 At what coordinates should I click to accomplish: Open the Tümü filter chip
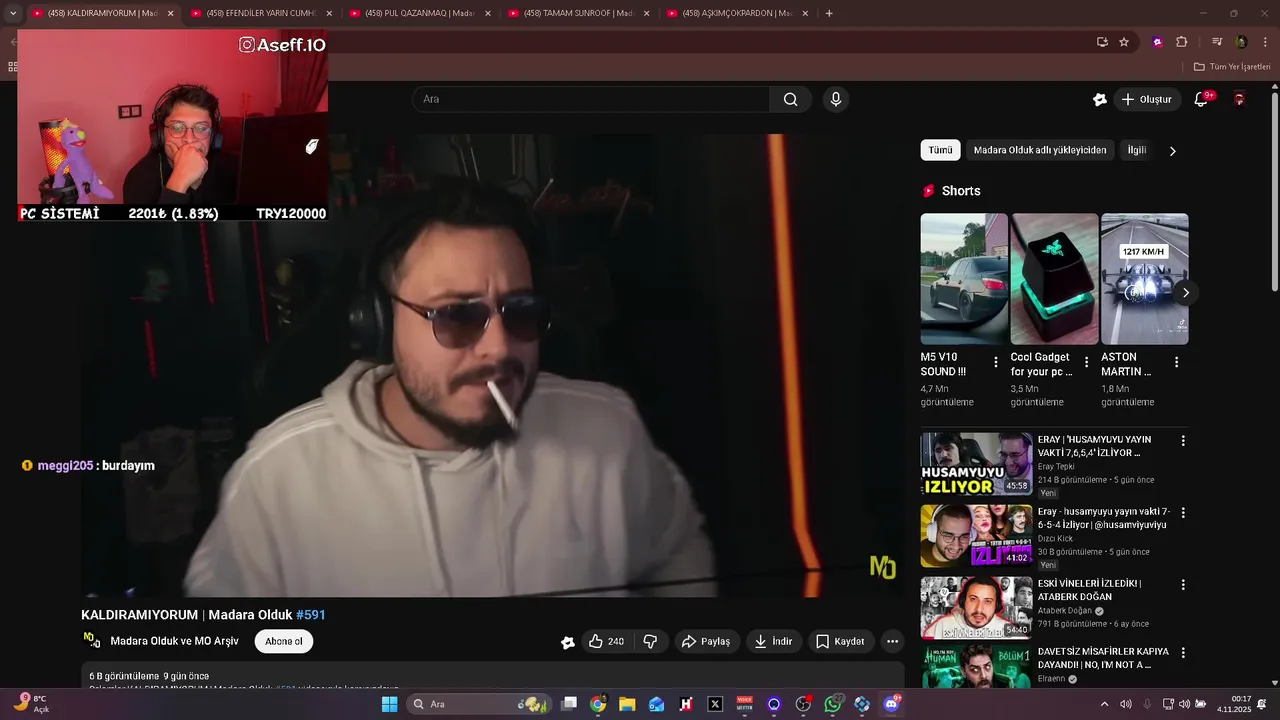[x=940, y=150]
